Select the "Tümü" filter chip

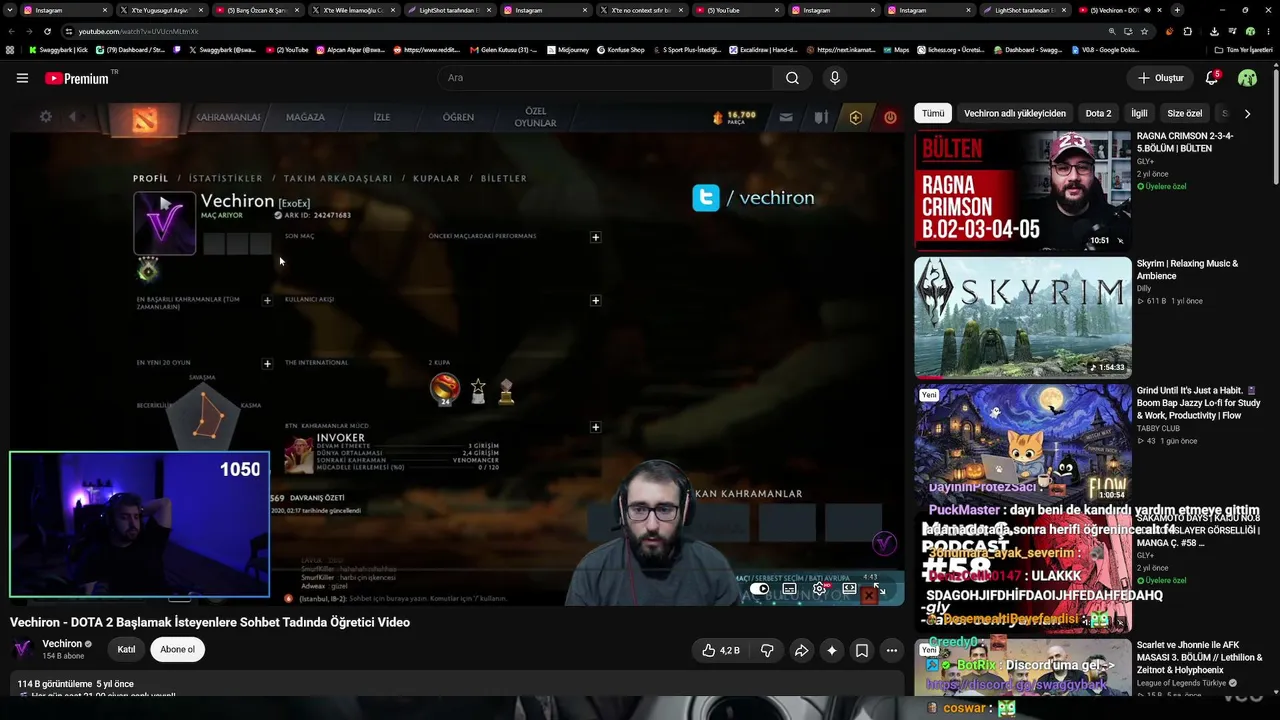(933, 114)
